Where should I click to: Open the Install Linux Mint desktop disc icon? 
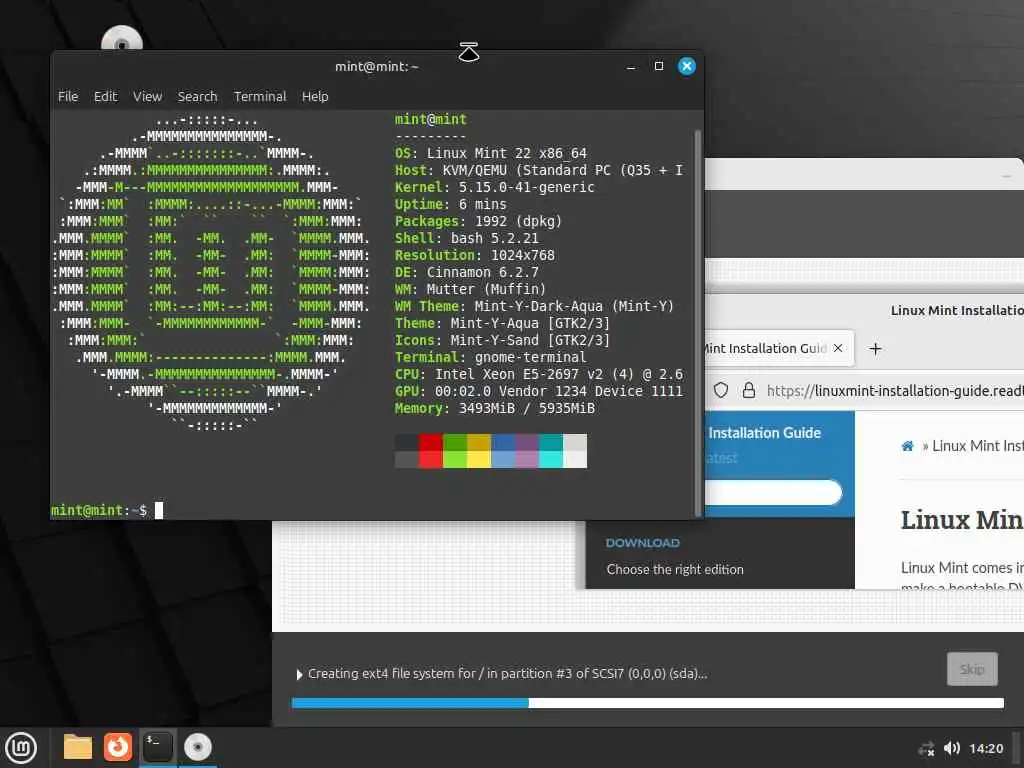[121, 39]
